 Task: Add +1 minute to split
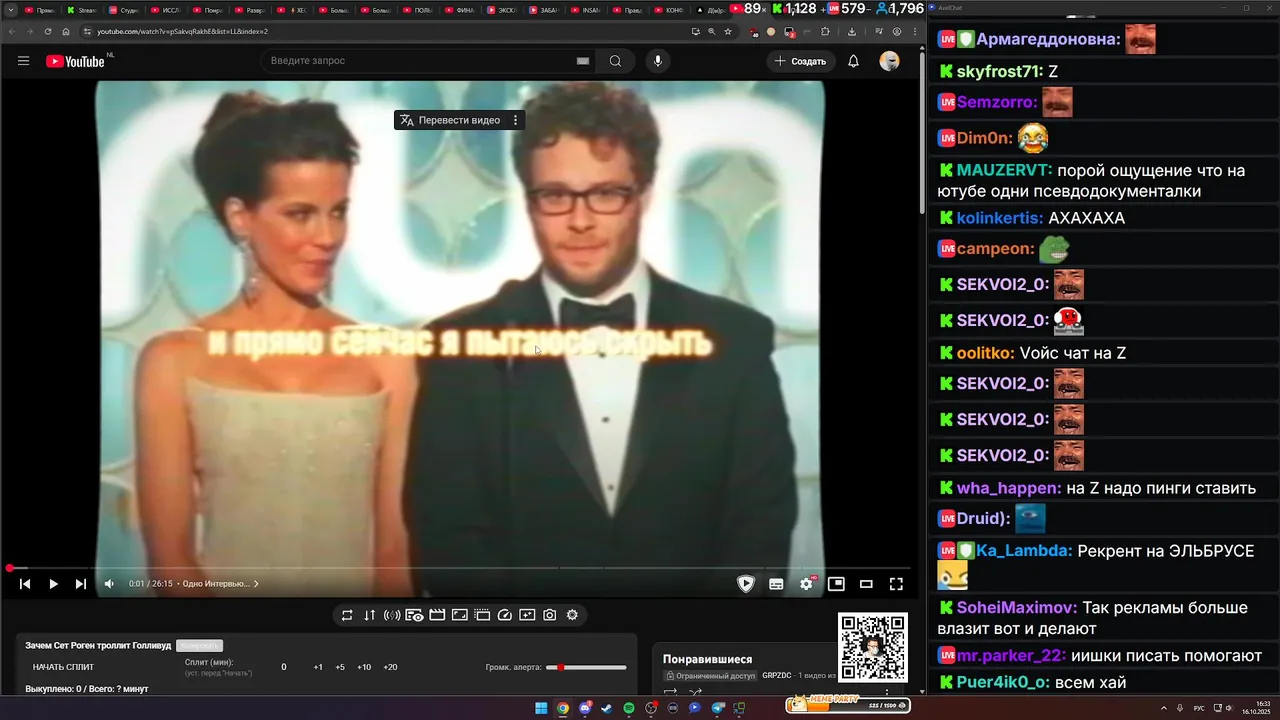(x=318, y=667)
